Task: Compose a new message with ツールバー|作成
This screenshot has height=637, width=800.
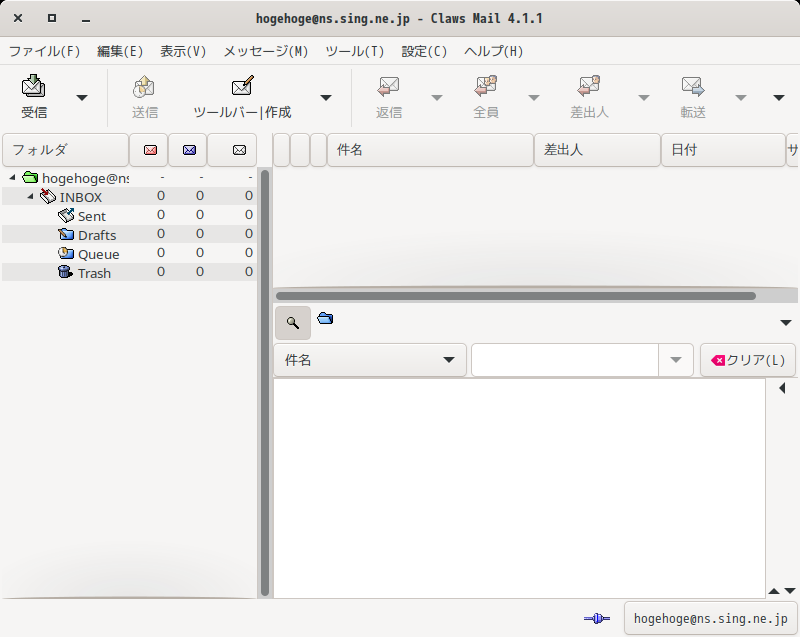Action: [x=242, y=97]
